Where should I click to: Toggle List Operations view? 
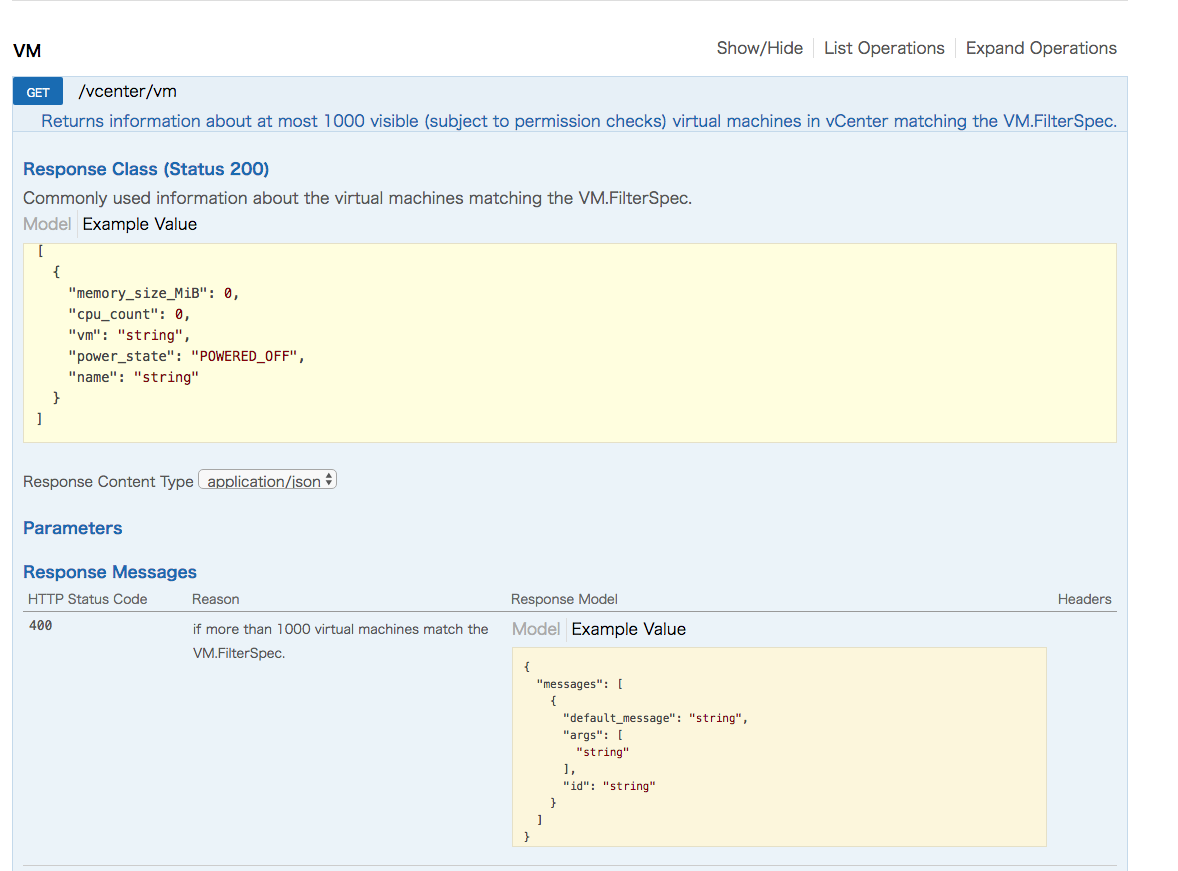coord(884,48)
